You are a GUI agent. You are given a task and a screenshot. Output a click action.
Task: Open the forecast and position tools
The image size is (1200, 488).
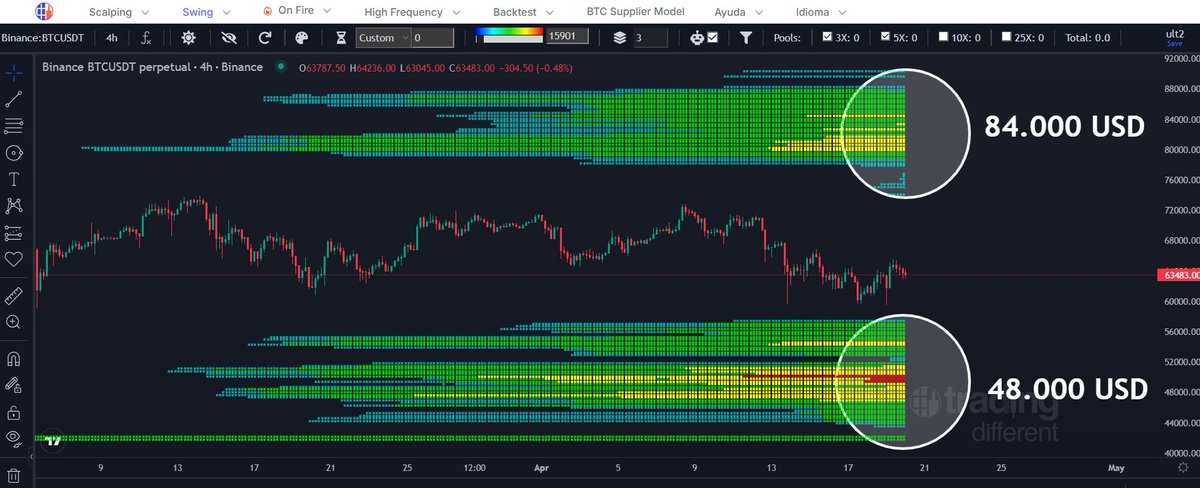(14, 233)
